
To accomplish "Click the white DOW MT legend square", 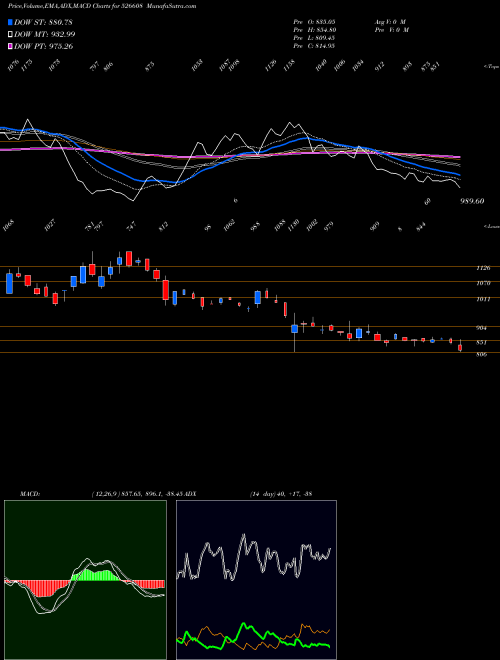I will point(10,34).
